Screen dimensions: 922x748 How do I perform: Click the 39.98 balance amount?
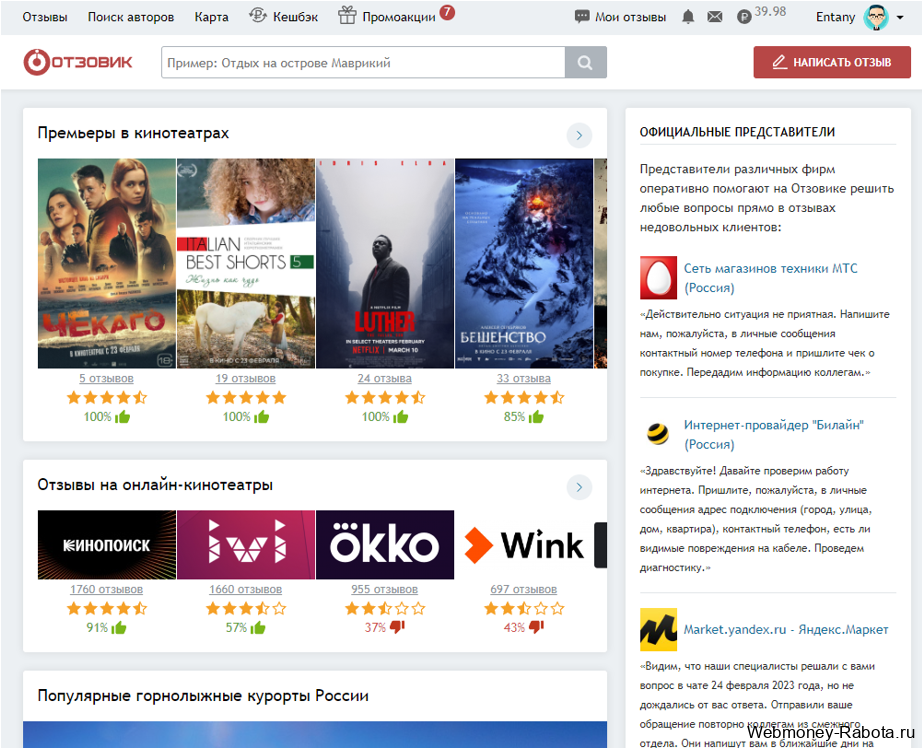click(x=770, y=12)
